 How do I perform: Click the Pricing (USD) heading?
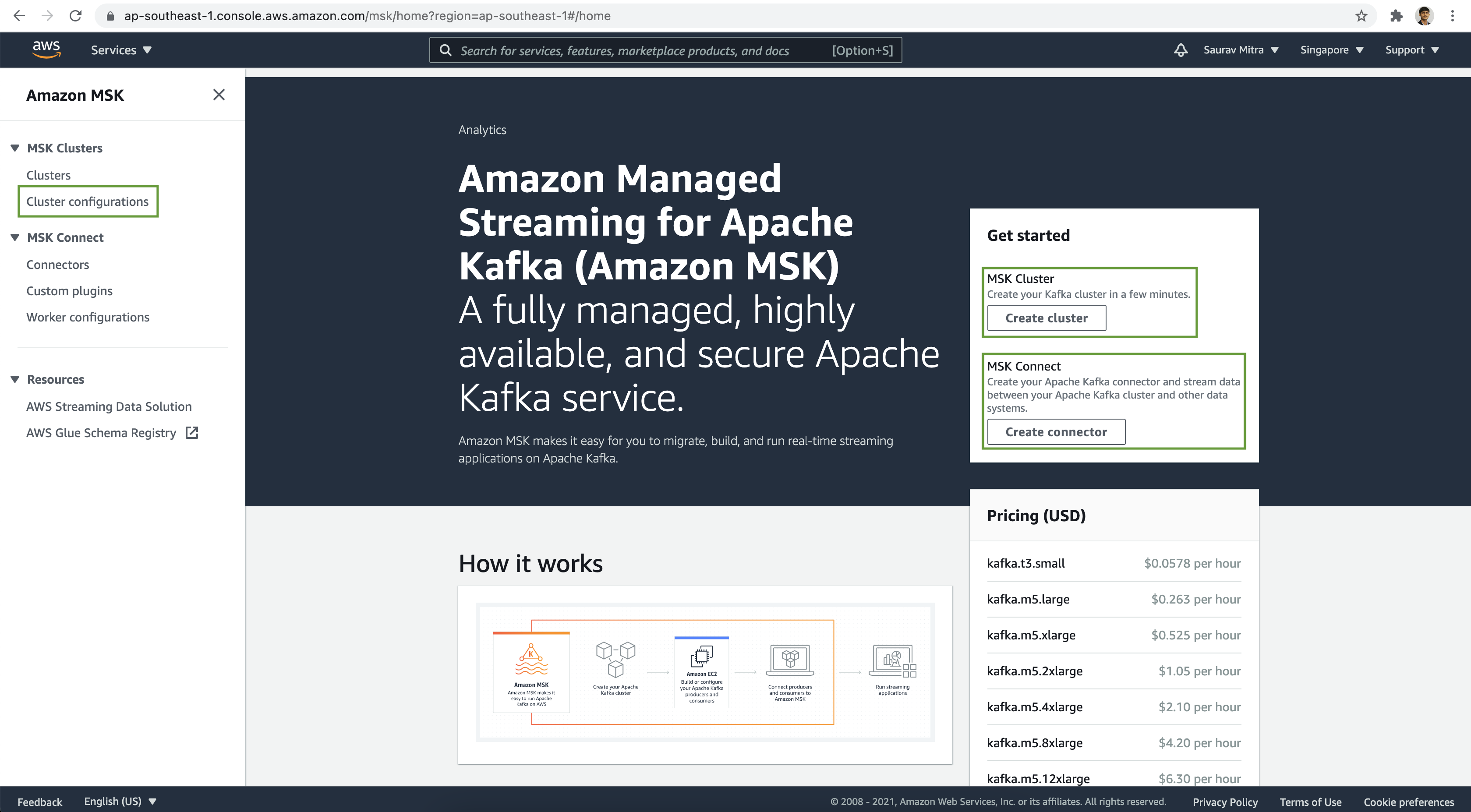(x=1036, y=515)
